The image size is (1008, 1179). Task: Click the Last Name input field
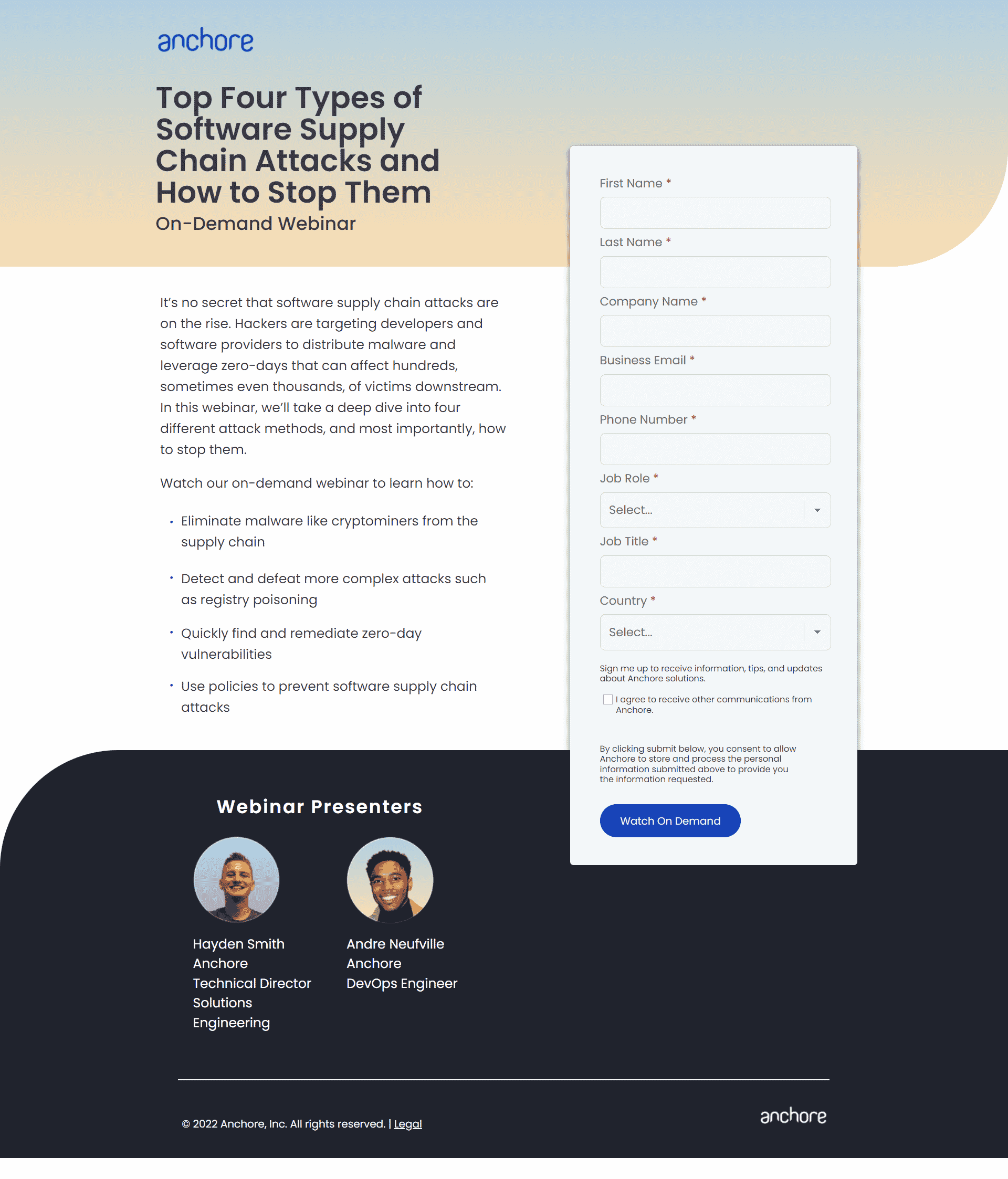tap(714, 272)
